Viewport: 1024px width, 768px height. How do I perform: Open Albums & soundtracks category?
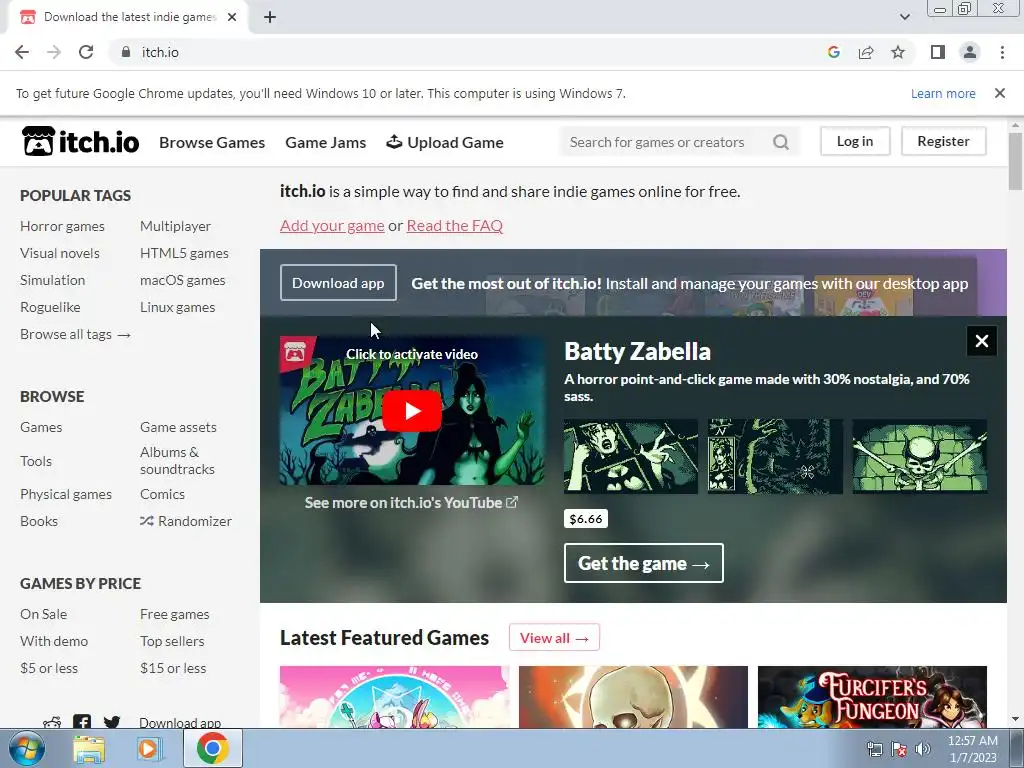[x=177, y=460]
